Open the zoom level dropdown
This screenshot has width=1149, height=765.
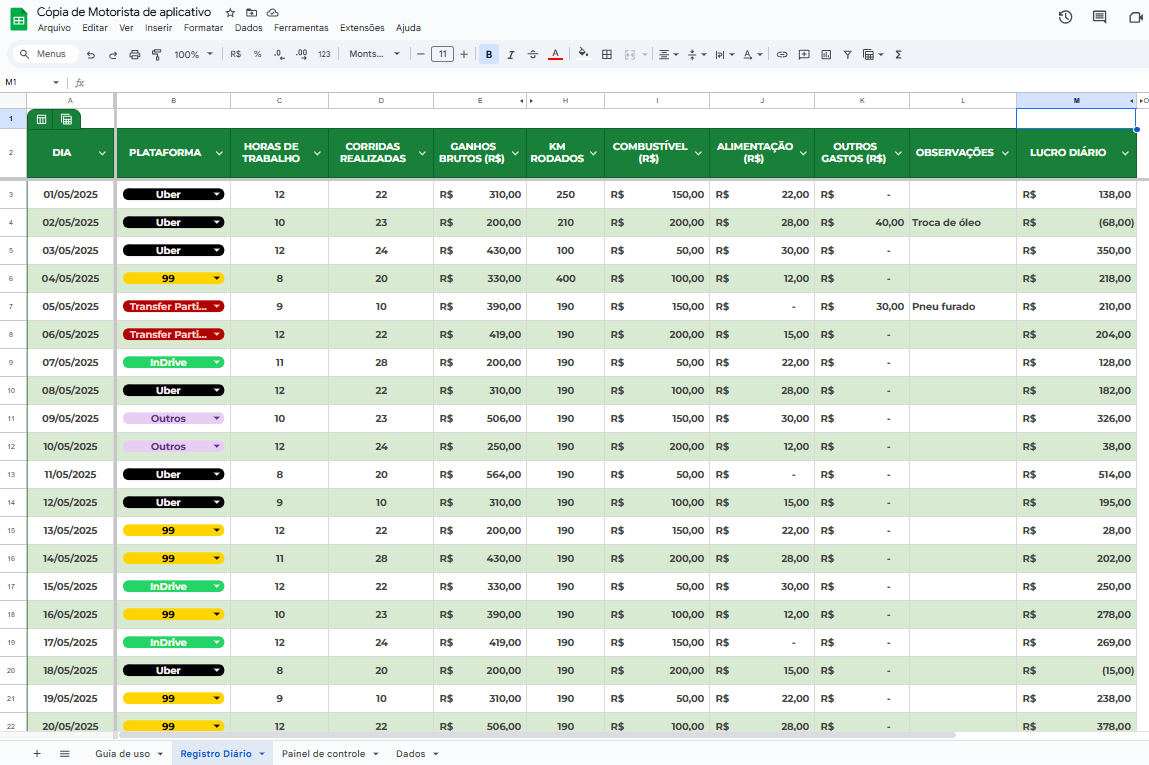click(x=194, y=54)
